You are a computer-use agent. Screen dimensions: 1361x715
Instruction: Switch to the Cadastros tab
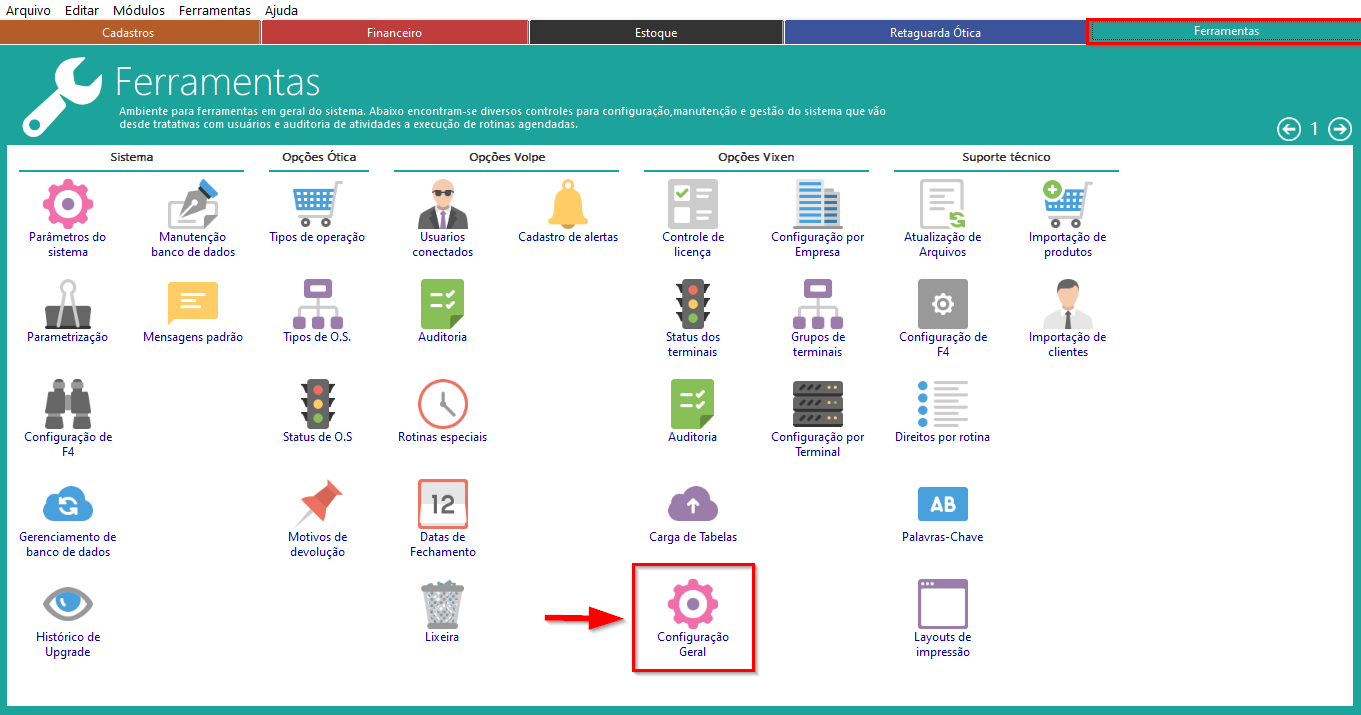[128, 33]
